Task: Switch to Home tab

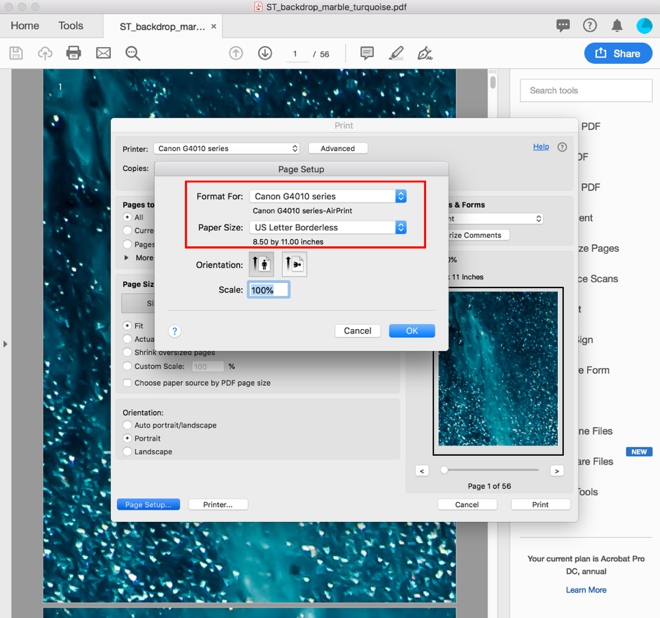Action: [x=25, y=26]
